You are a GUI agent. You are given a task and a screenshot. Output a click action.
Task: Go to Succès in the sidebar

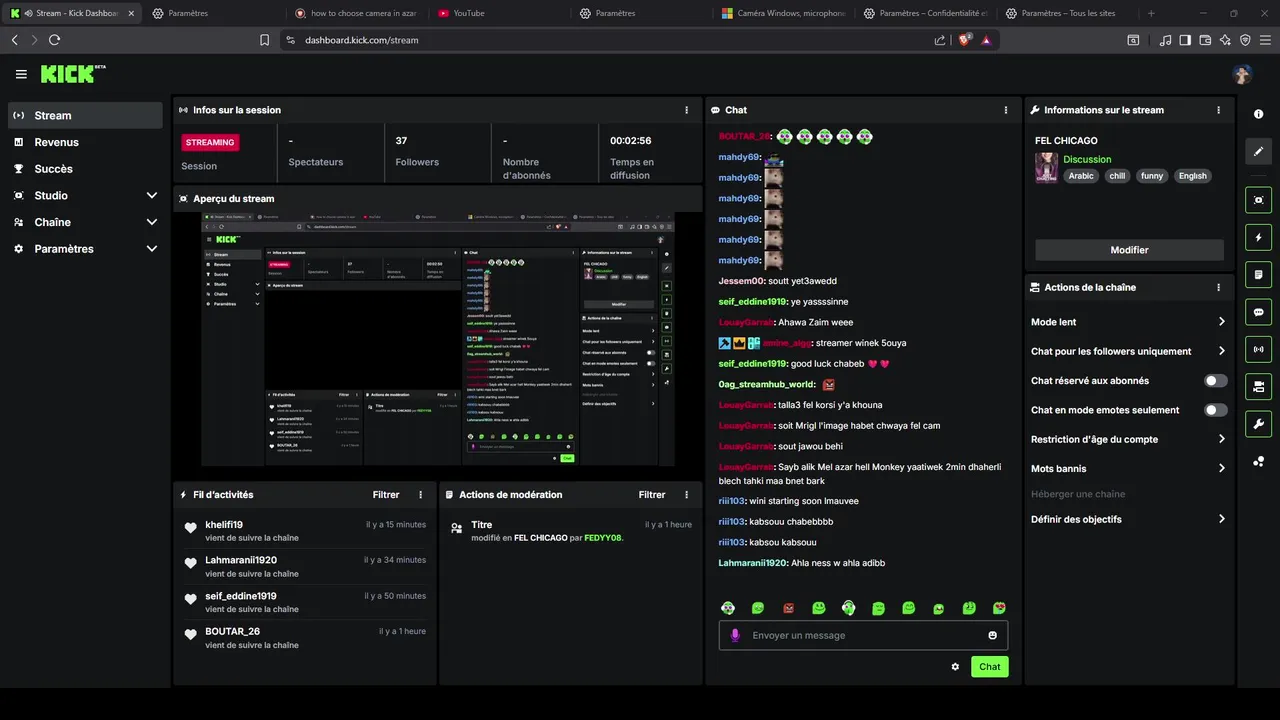tap(86, 169)
